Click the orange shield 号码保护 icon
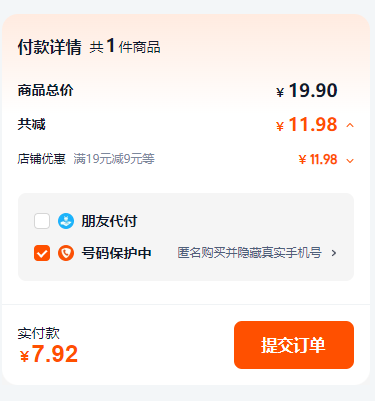Image resolution: width=375 pixels, height=401 pixels. pos(66,253)
